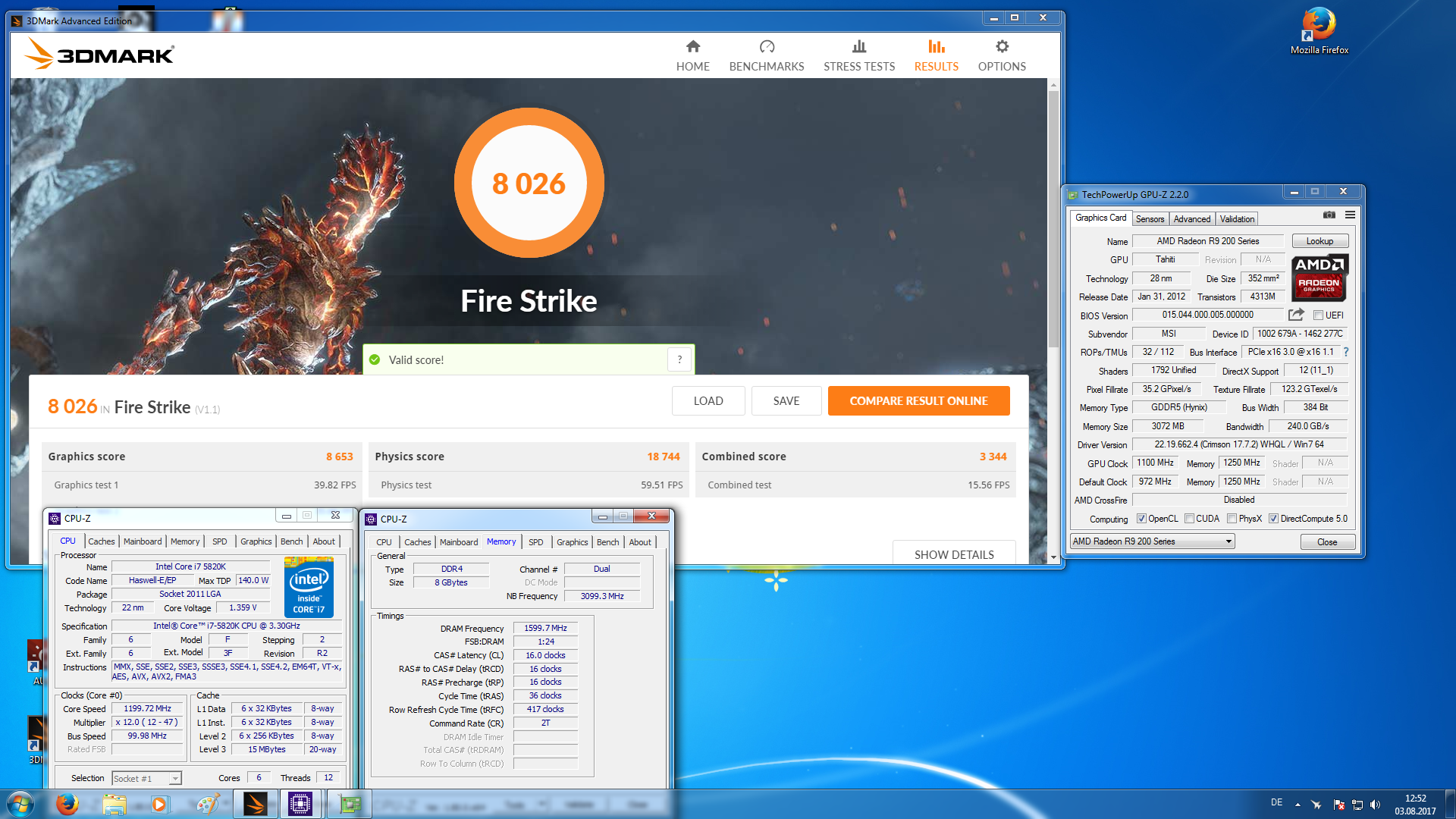Click the BIOS Version field in GPU-Z
1456x819 pixels.
coord(1207,315)
